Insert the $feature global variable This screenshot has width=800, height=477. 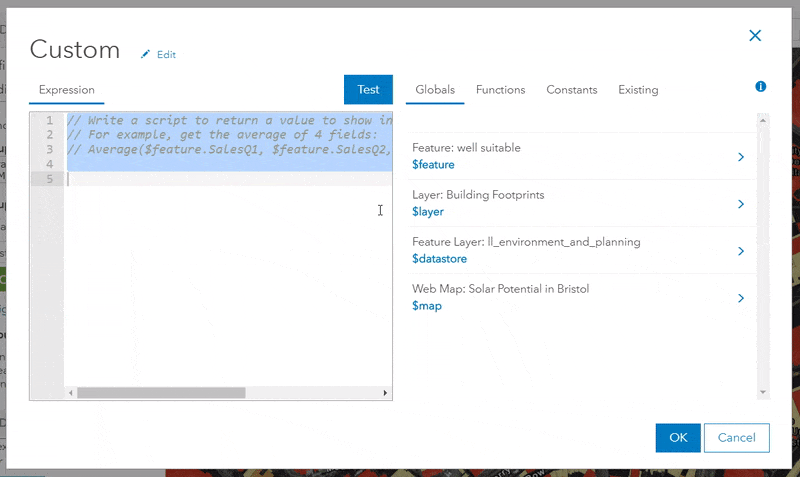pos(433,165)
